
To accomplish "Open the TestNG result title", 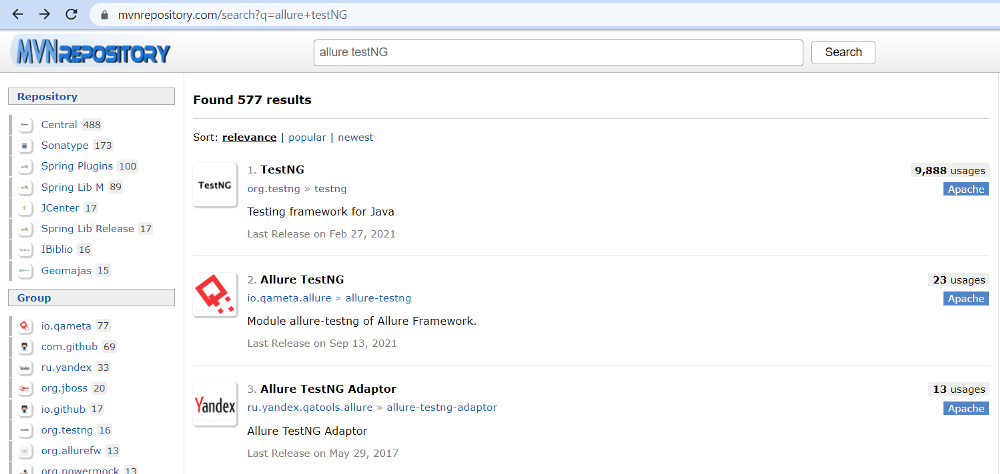I will (x=283, y=170).
